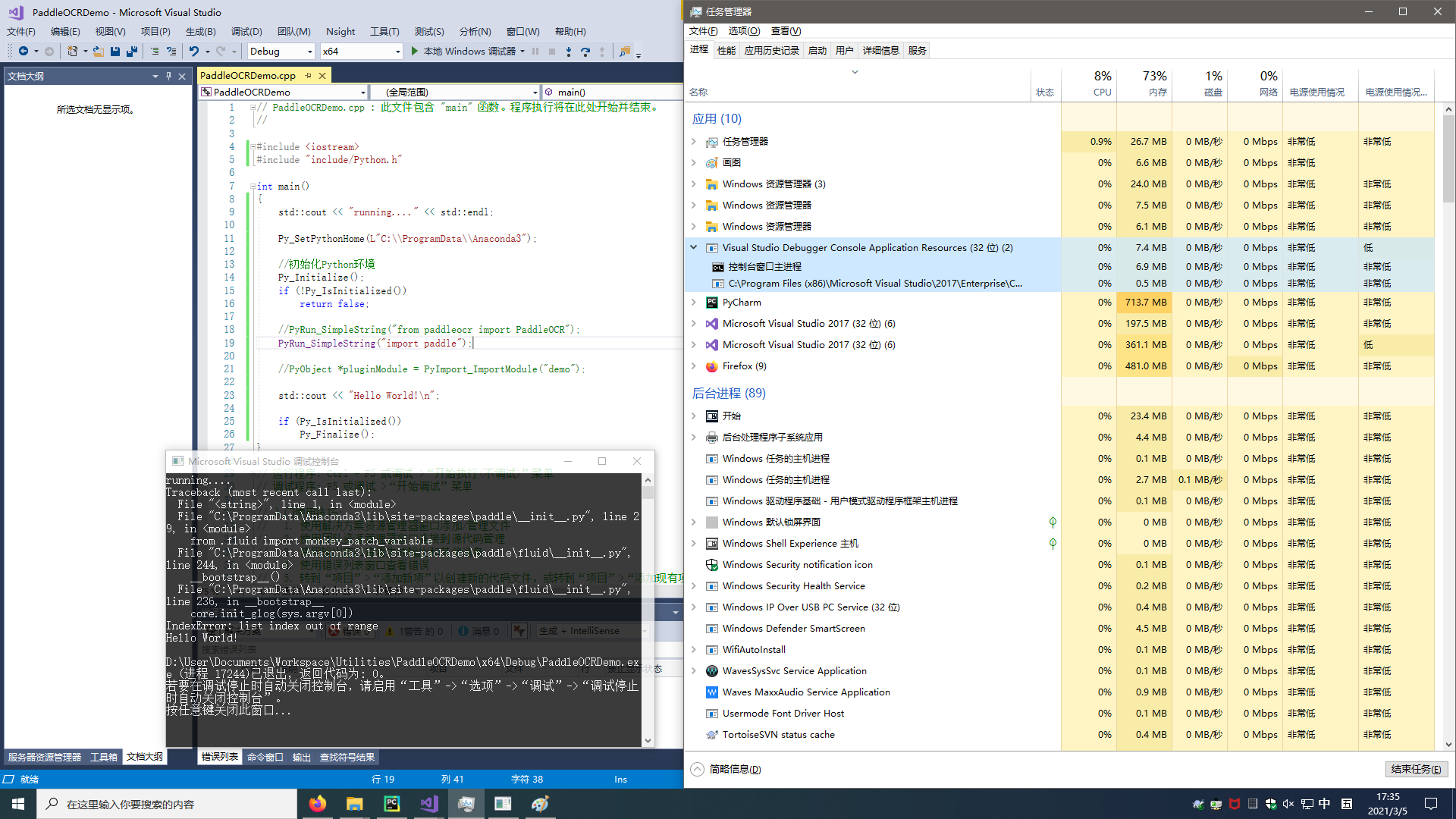1456x819 pixels.
Task: Open the 调试(D) menu in Visual Studio
Action: coord(246,32)
